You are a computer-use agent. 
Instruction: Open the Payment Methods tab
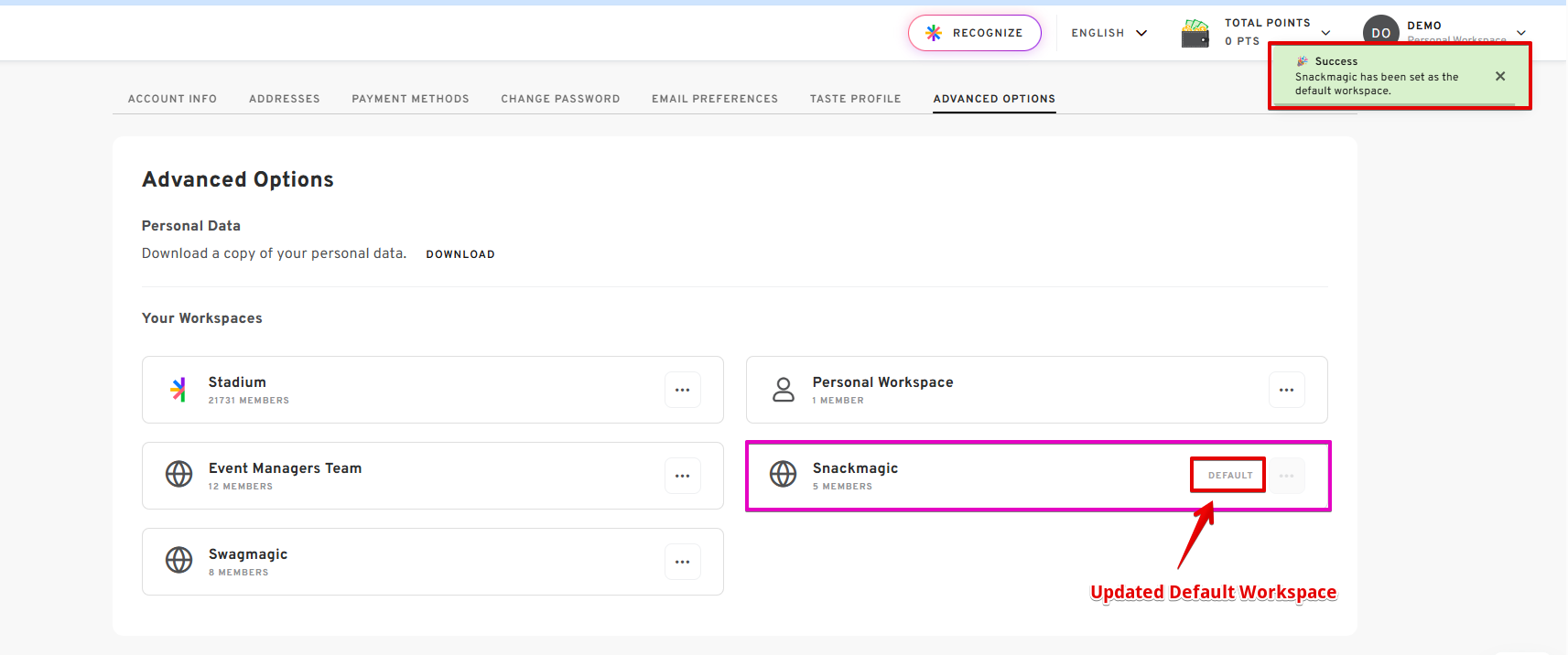[x=410, y=99]
